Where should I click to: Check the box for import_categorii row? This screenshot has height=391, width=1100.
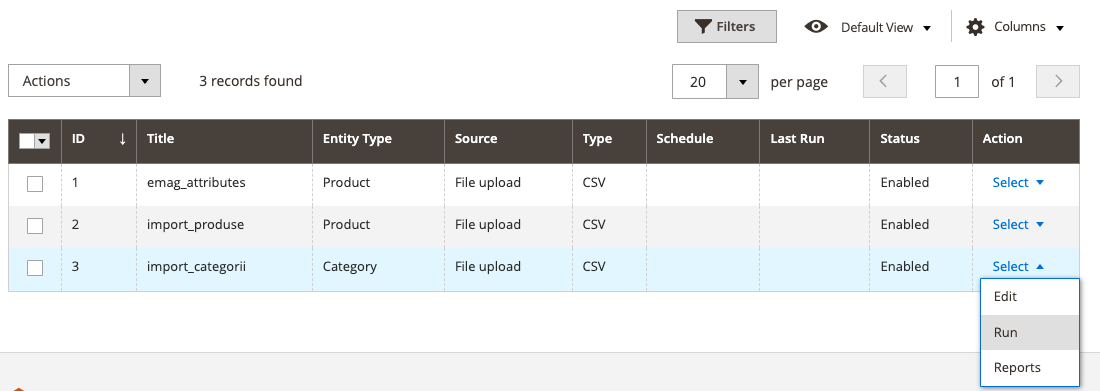34,268
